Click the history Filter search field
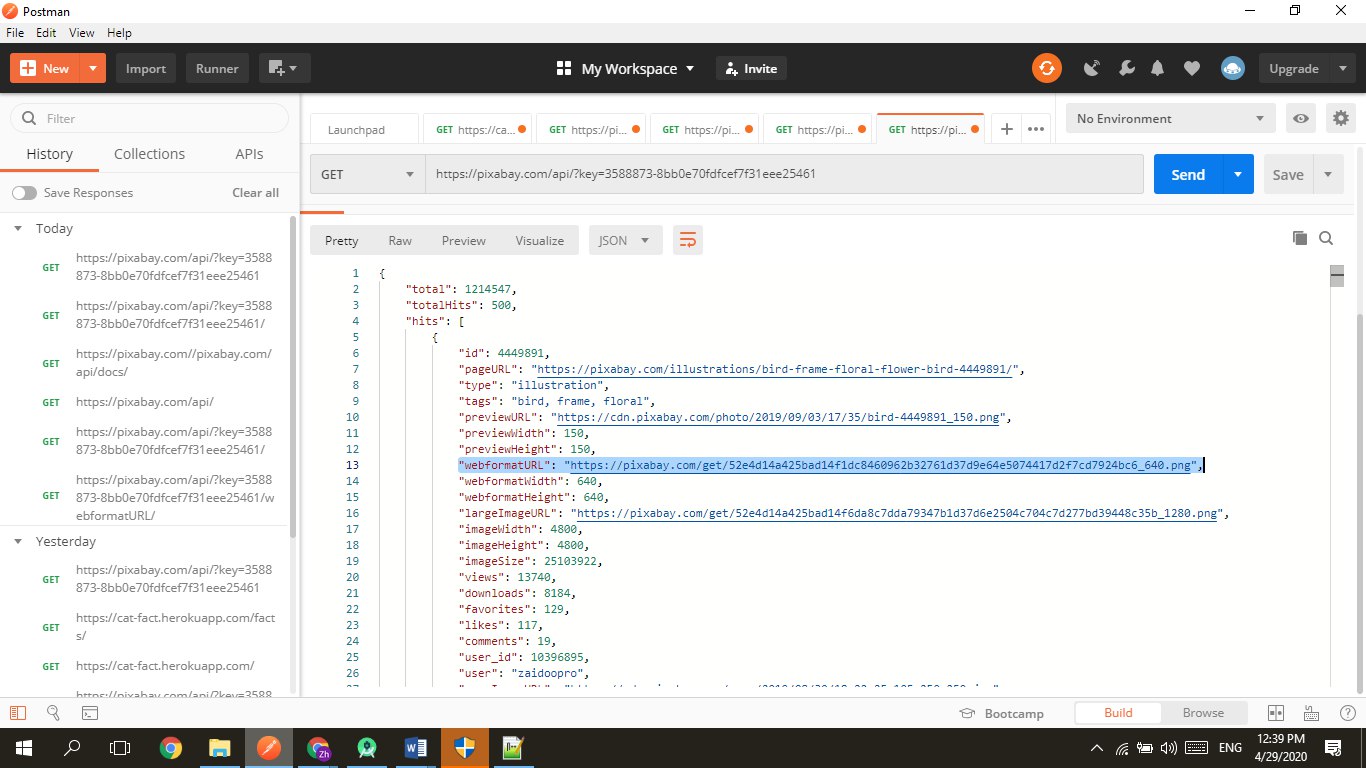1366x768 pixels. point(150,118)
